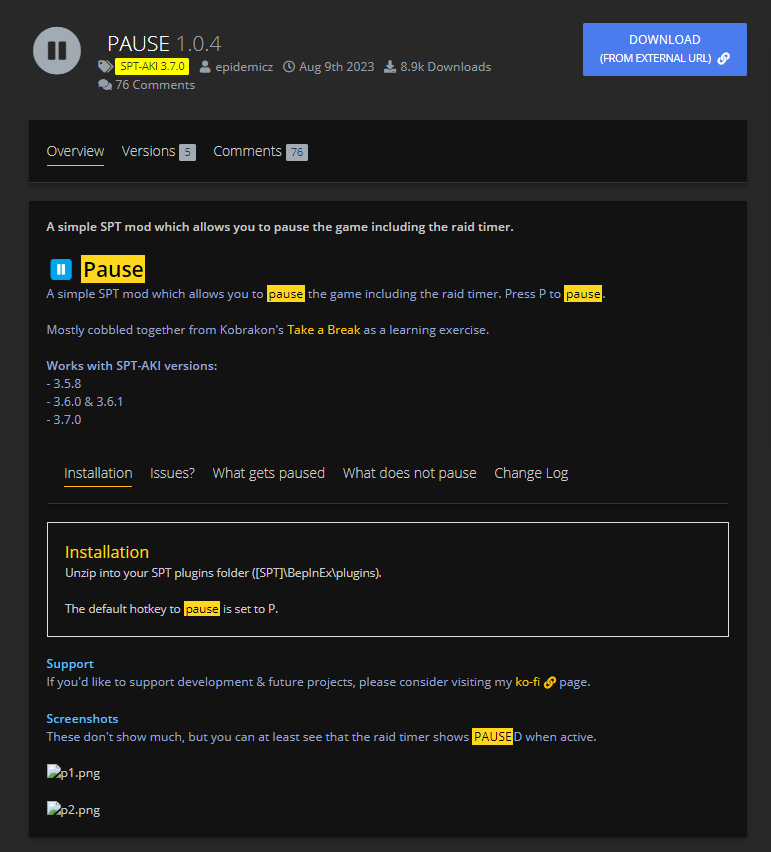771x852 pixels.
Task: Open the Change Log tab
Action: [x=531, y=473]
